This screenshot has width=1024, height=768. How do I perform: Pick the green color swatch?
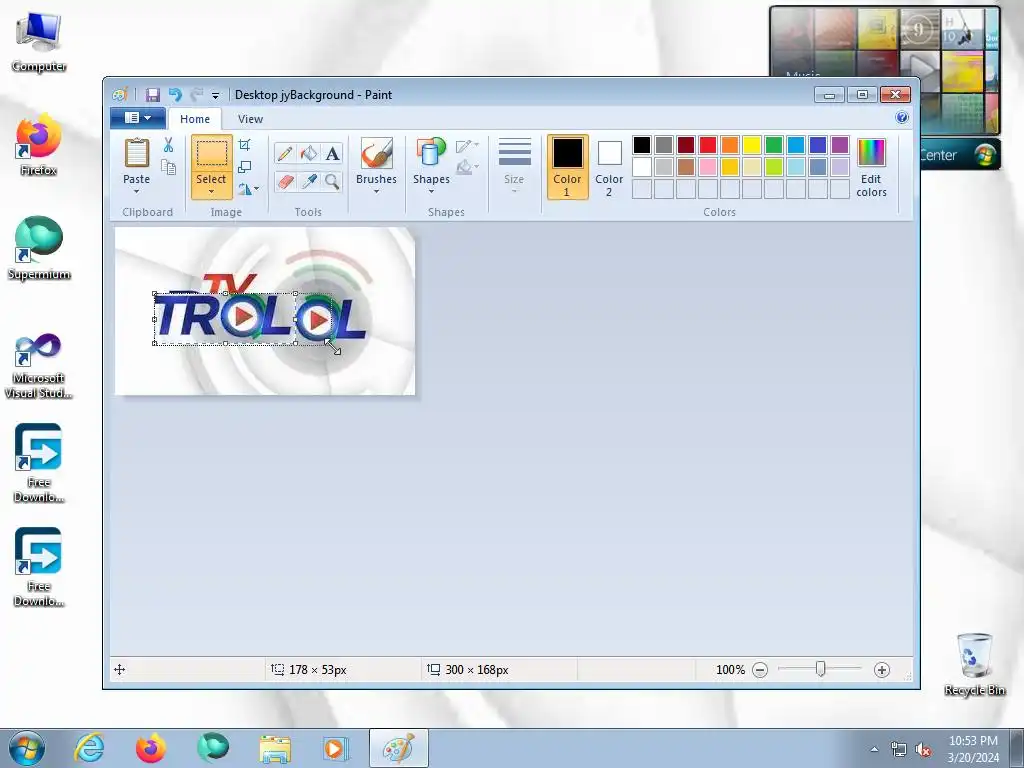click(774, 145)
